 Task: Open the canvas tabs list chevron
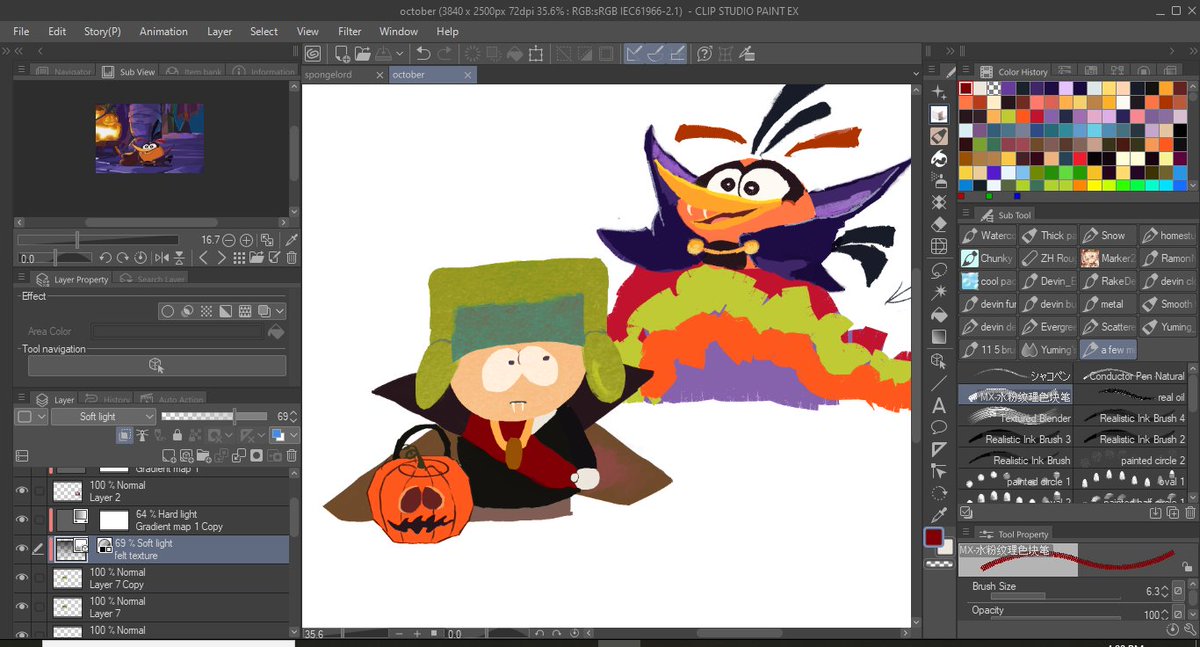[x=914, y=75]
